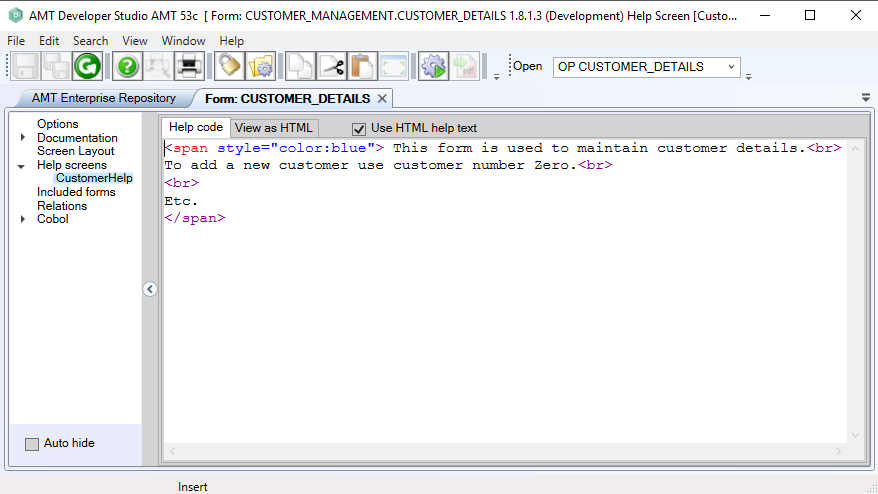Viewport: 878px width, 494px height.
Task: Click the Cut scissors icon
Action: point(331,67)
